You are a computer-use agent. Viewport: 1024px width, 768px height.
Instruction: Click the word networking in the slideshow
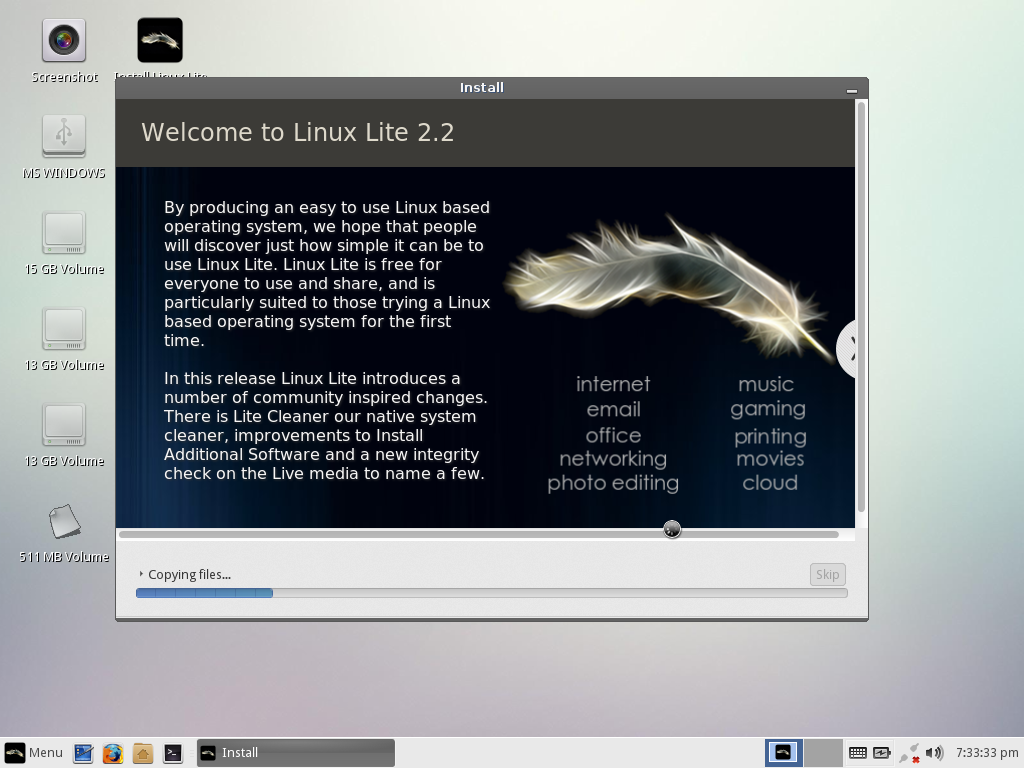pos(613,459)
